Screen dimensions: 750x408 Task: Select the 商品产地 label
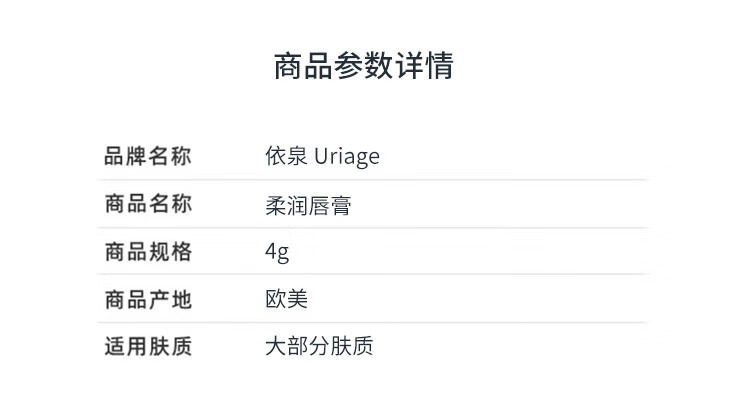click(148, 300)
